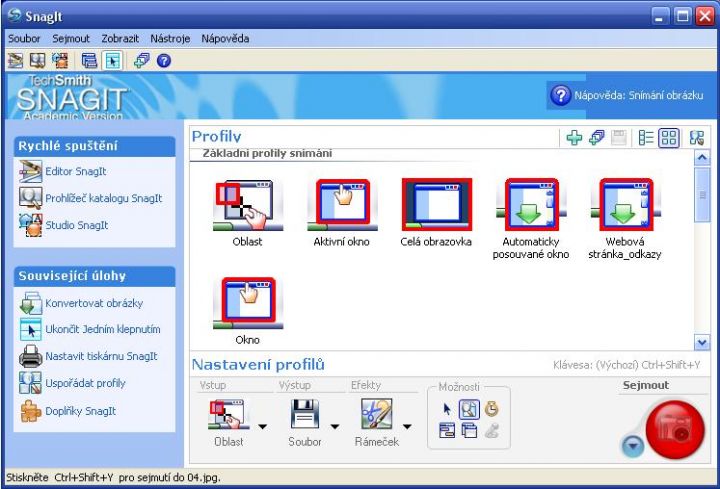Open the Výstup Soubor dropdown arrow
This screenshot has width=720, height=489.
[x=335, y=424]
